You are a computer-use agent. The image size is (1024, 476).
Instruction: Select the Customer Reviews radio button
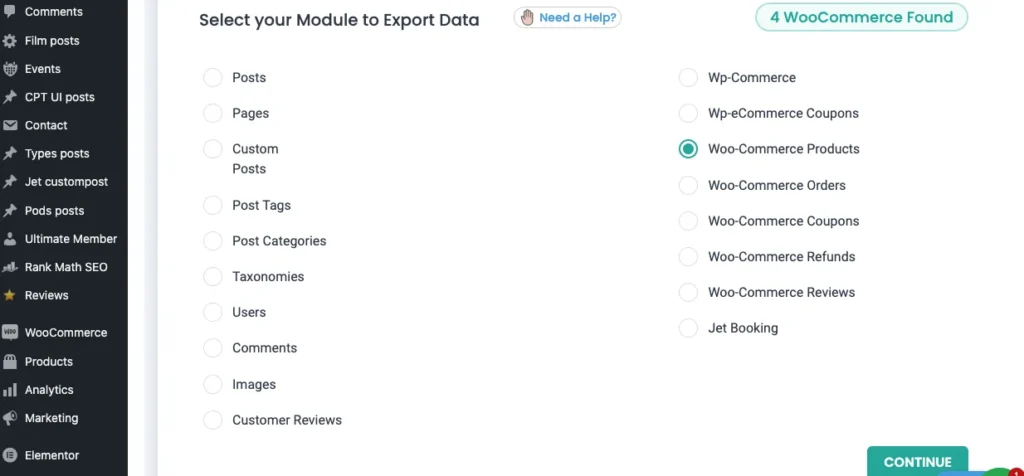click(212, 420)
